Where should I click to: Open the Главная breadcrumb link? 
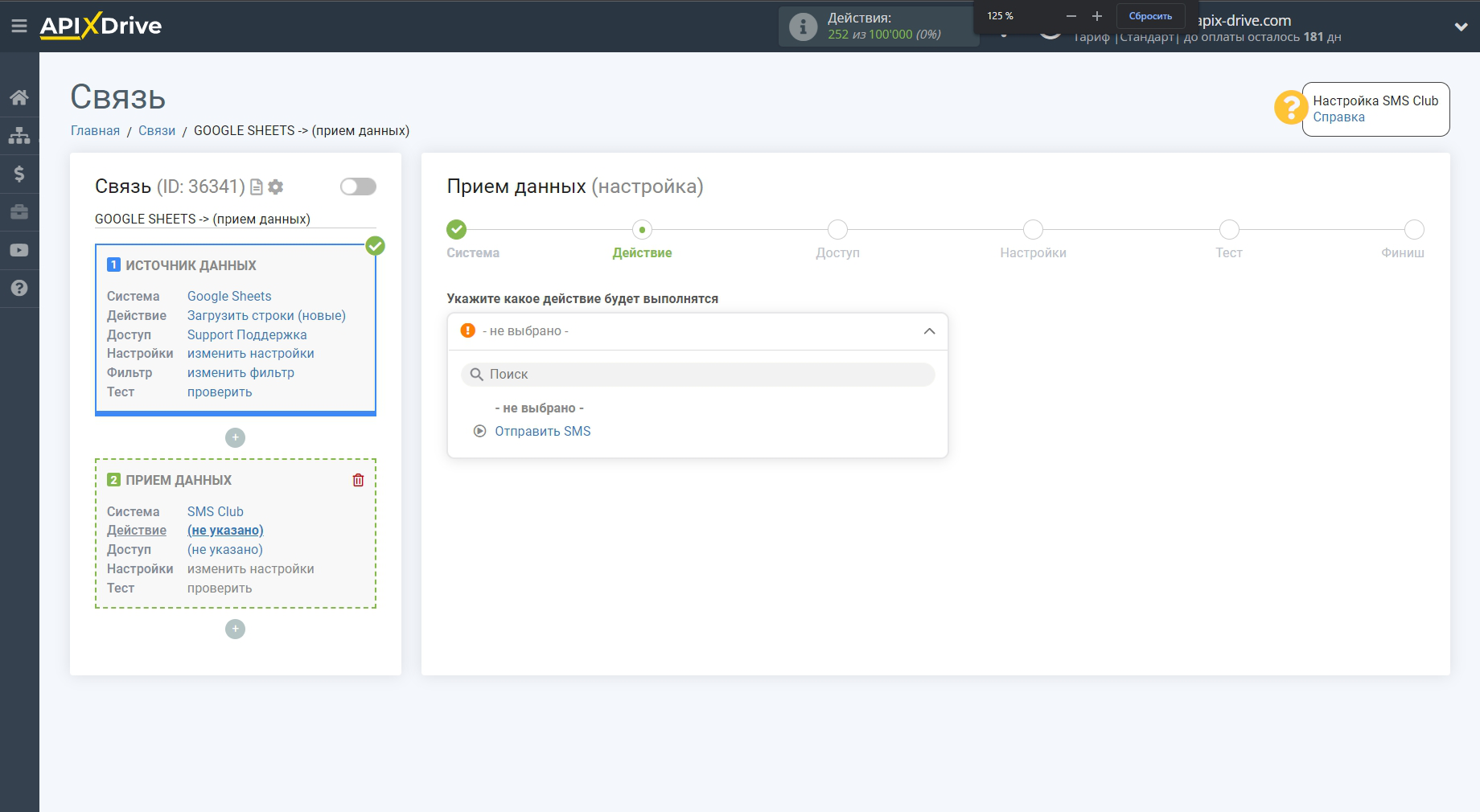[x=95, y=130]
